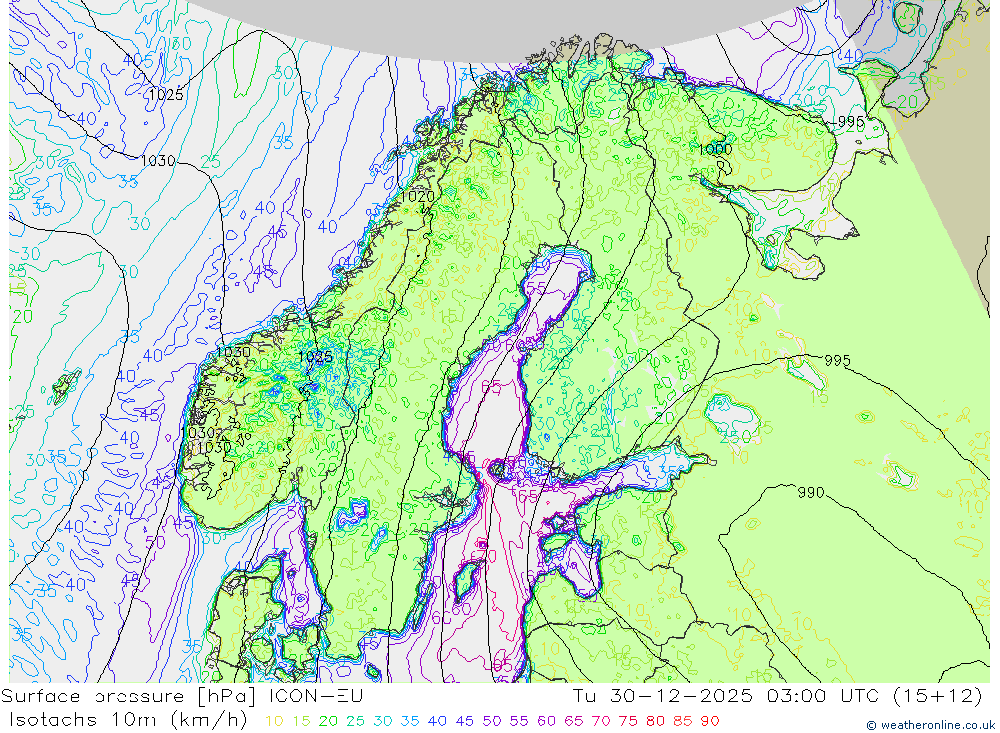The image size is (1000, 733).
Task: Select the 75 value in the isotach legend
Action: (x=628, y=722)
